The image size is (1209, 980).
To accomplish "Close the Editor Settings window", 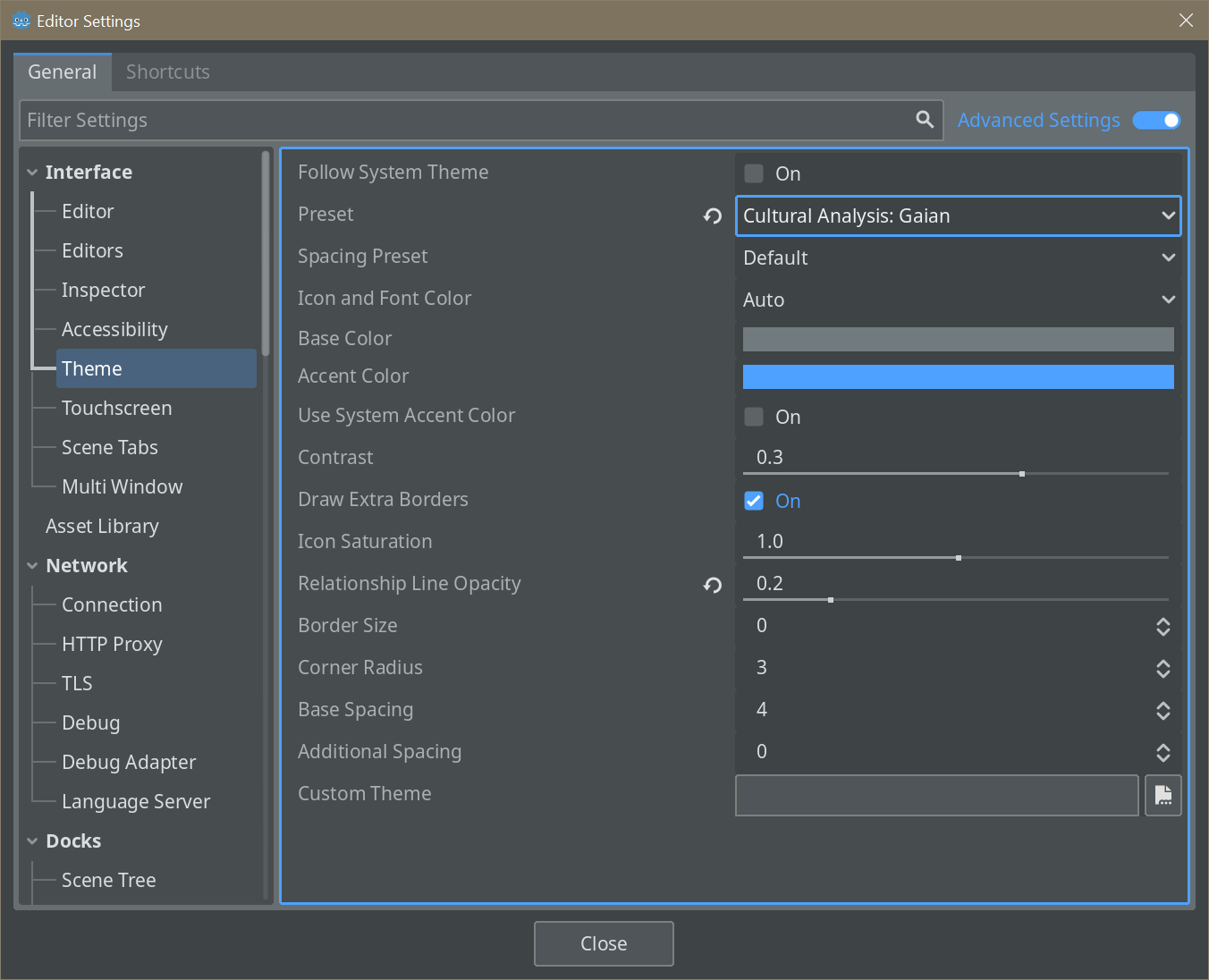I will tap(1186, 20).
